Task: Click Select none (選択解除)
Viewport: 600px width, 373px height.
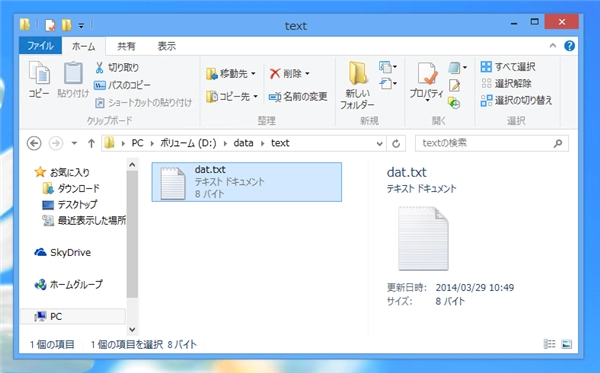Action: tap(507, 83)
